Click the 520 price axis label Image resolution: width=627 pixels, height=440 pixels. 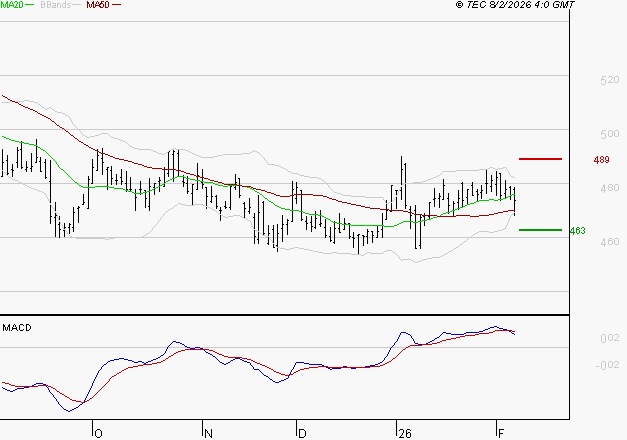(610, 80)
